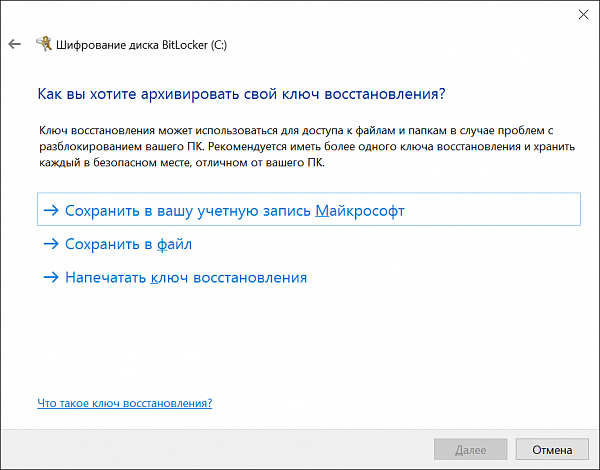Choose Сохранить в файл option
The width and height of the screenshot is (600, 470).
[117, 244]
